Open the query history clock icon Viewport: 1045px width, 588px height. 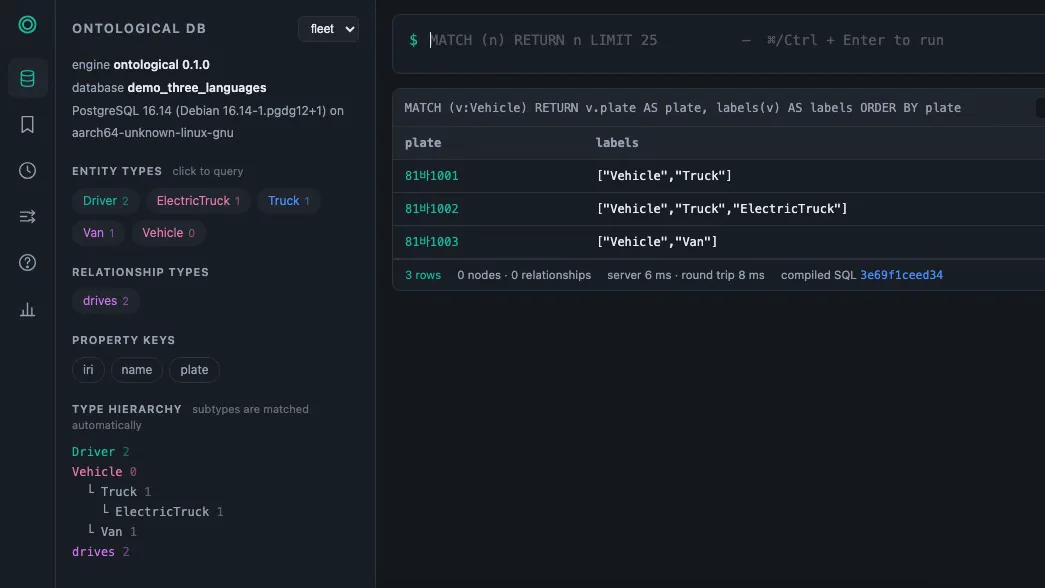tap(27, 171)
